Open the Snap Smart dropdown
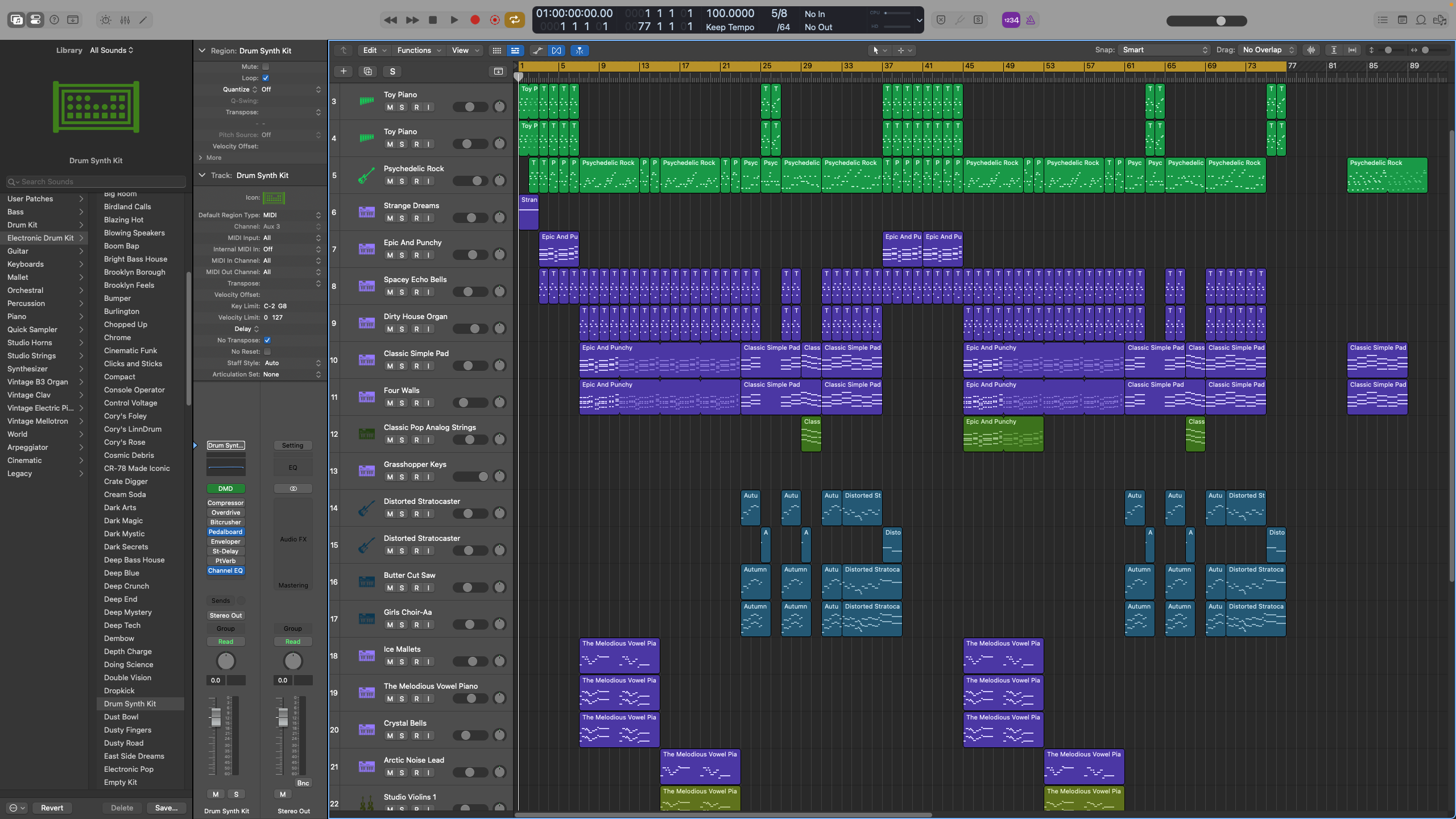Screen dimensions: 1456x819 point(1164,50)
